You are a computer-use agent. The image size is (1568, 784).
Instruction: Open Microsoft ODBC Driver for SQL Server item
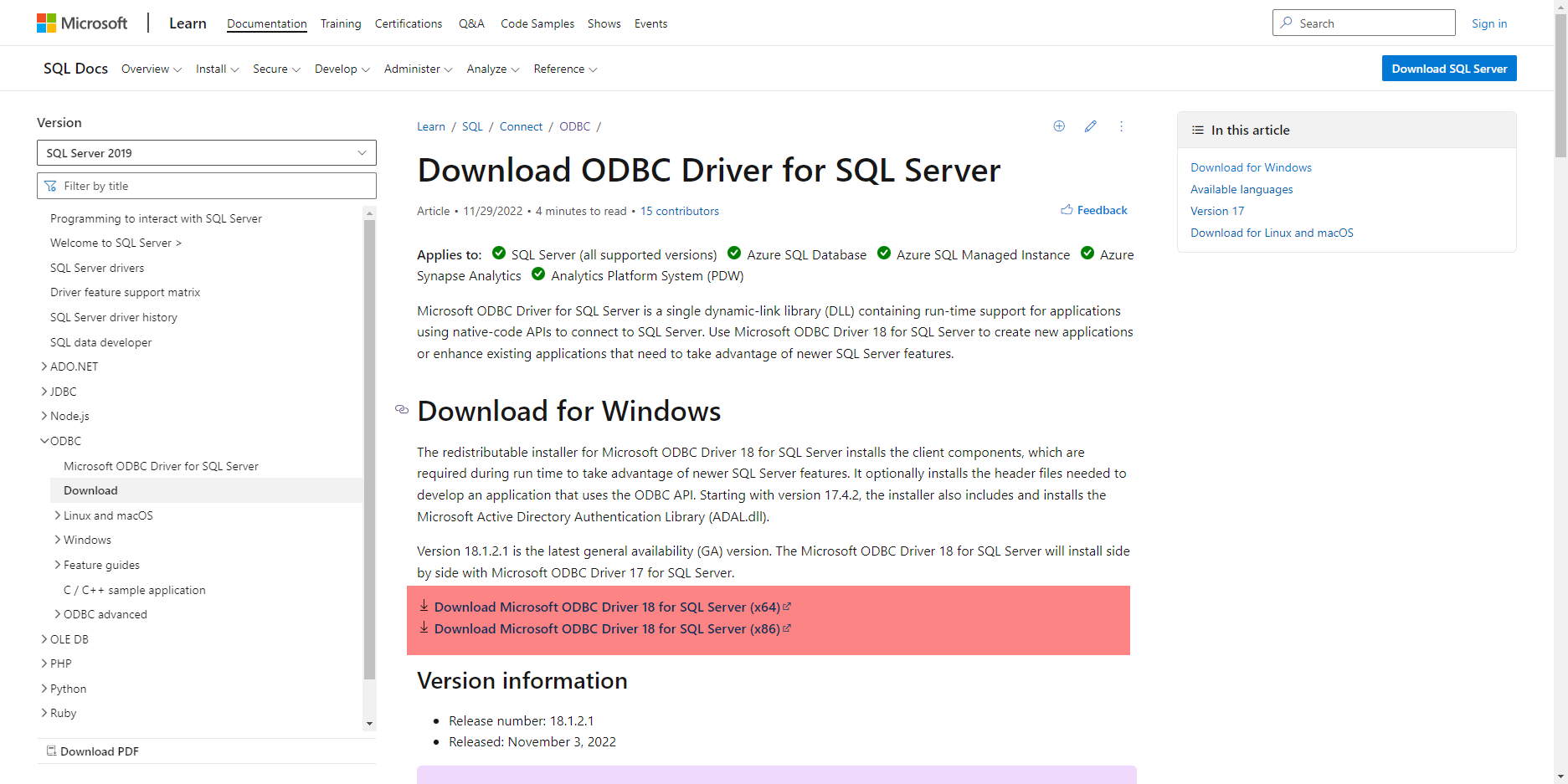(161, 466)
